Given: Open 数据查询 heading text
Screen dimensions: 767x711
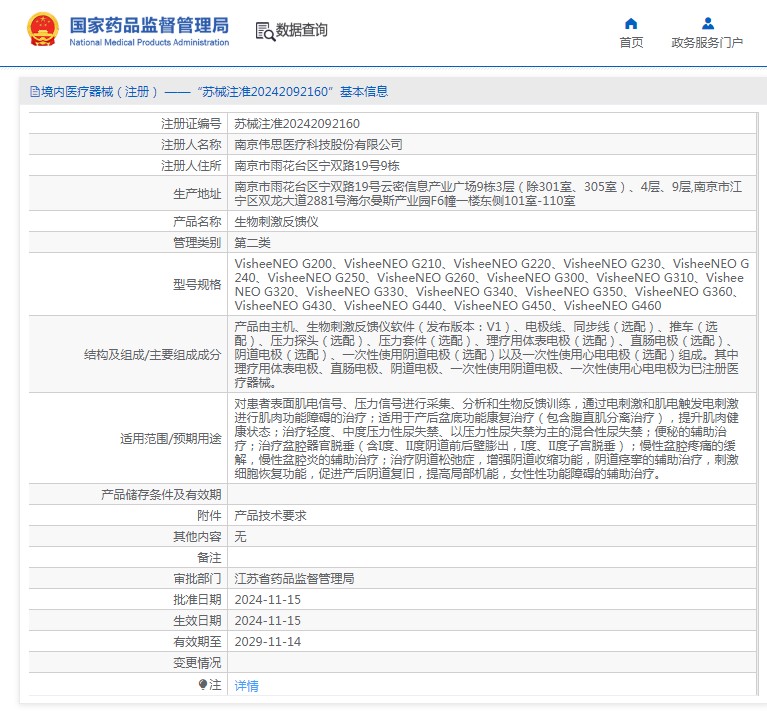Looking at the screenshot, I should 302,31.
